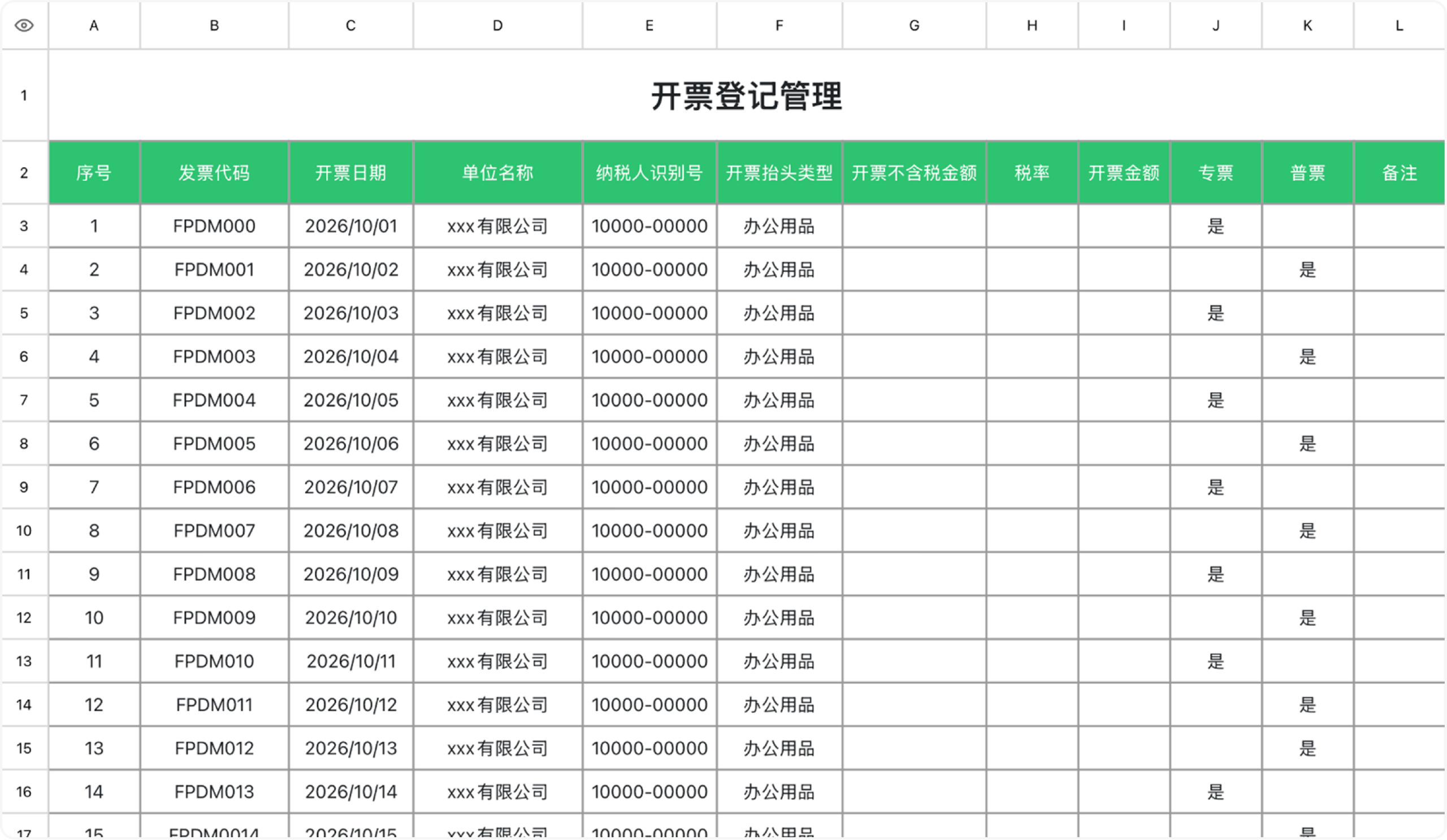
Task: Click the 开票不含税金额 header cell
Action: 914,173
